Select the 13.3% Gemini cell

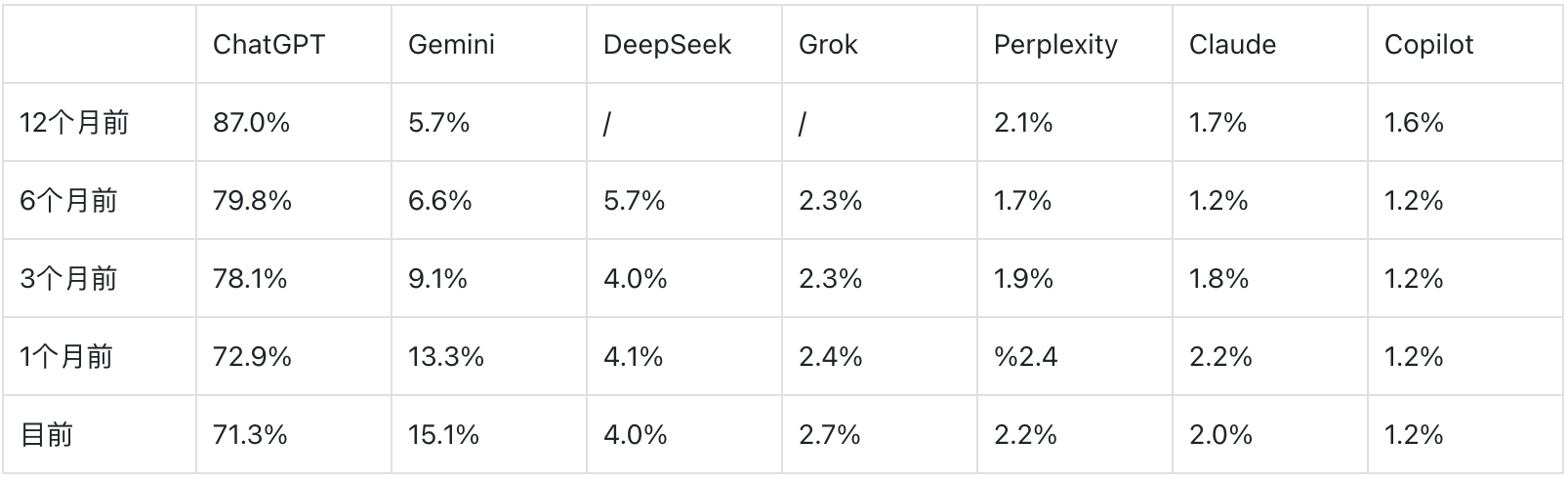(x=445, y=357)
